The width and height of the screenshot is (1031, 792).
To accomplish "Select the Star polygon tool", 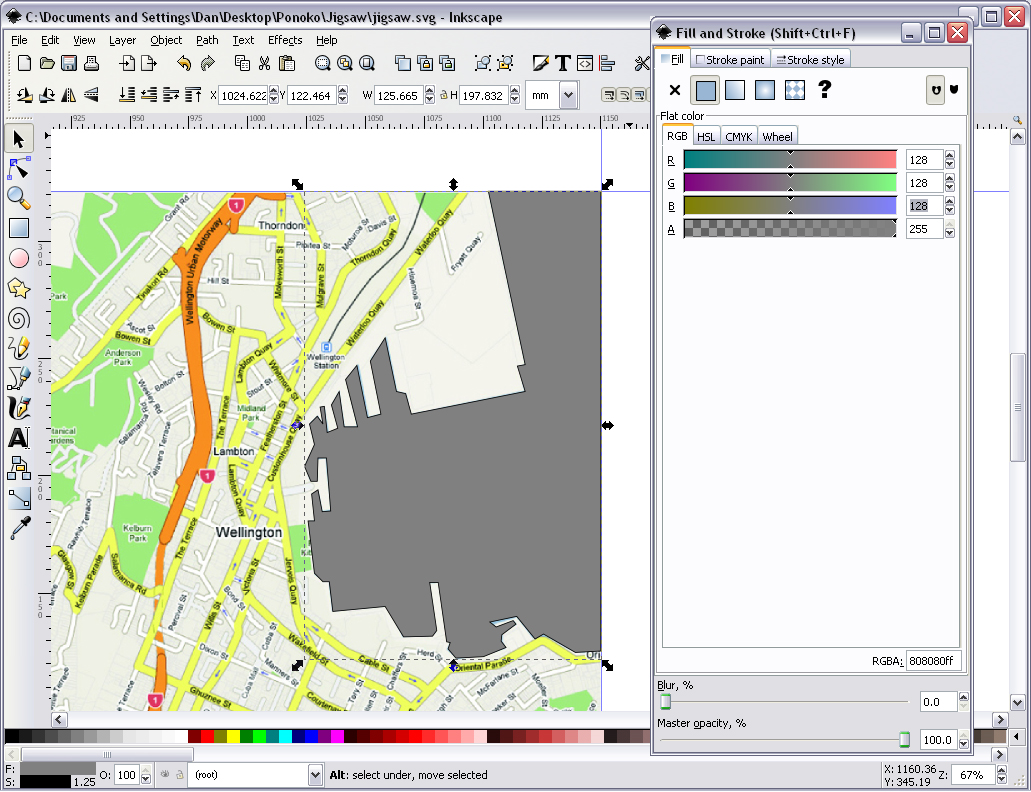I will 19,288.
